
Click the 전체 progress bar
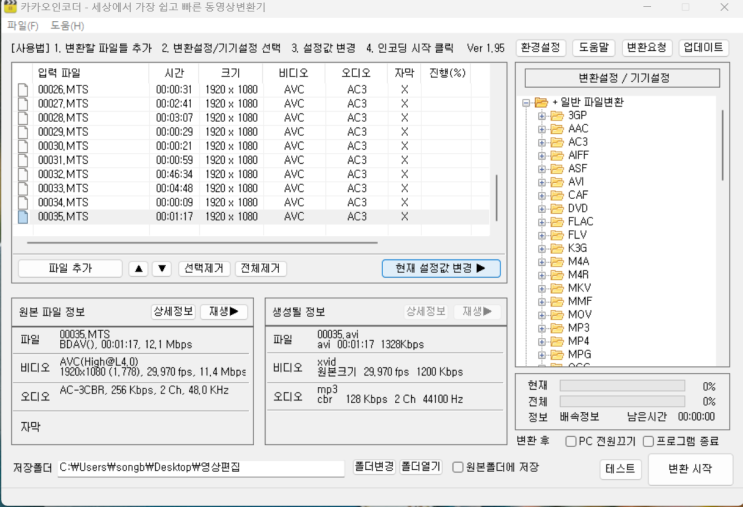622,402
